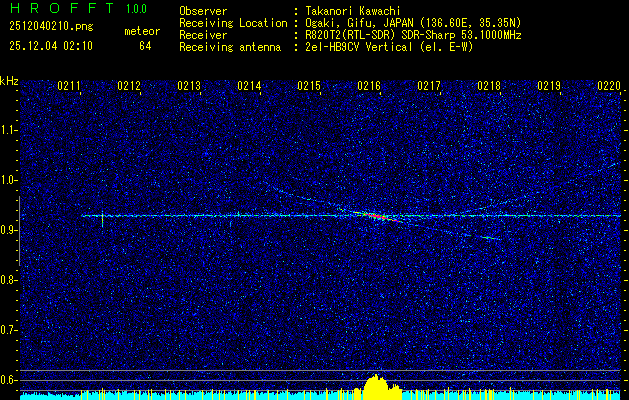Click the 0.7 frequency axis label
The width and height of the screenshot is (629, 400).
[x=8, y=330]
